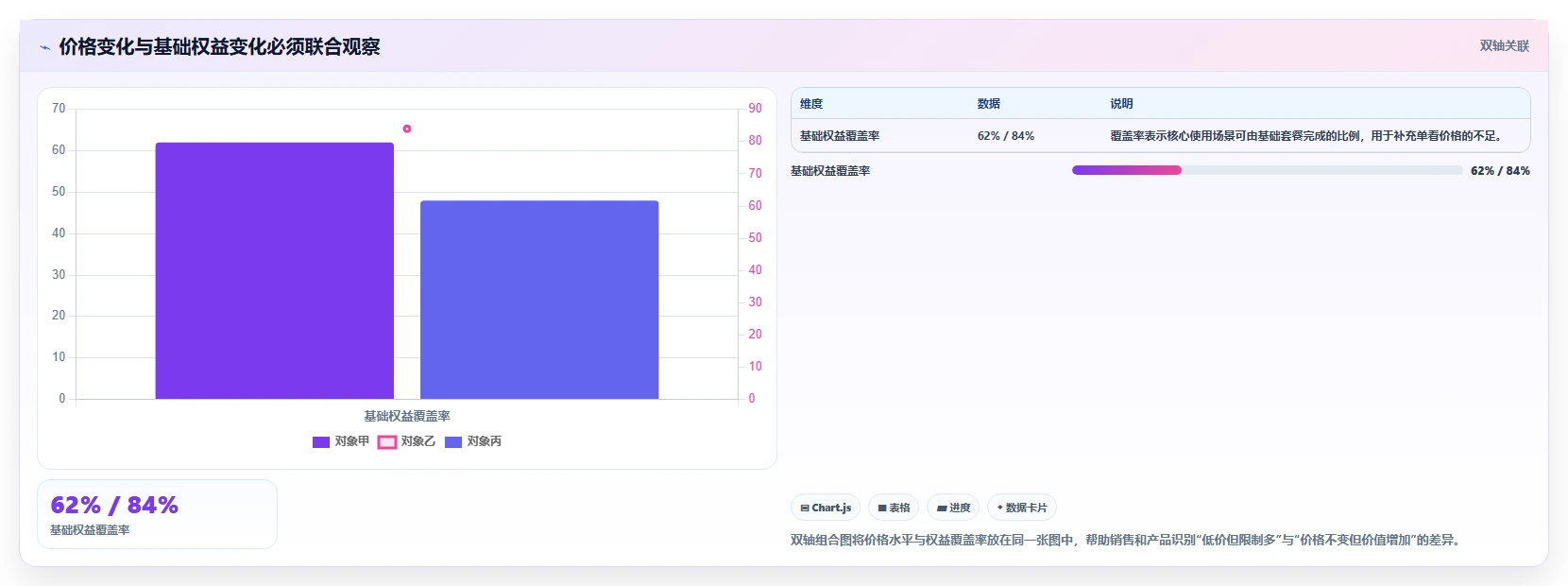Screen dimensions: 1568x586
Task: Click the 双轴关联 label
Action: click(x=1505, y=45)
